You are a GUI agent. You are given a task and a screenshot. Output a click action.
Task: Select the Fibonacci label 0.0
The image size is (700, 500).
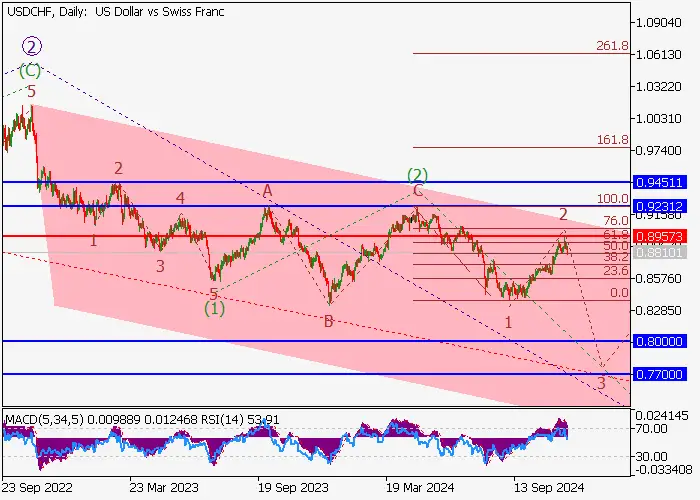click(x=619, y=293)
